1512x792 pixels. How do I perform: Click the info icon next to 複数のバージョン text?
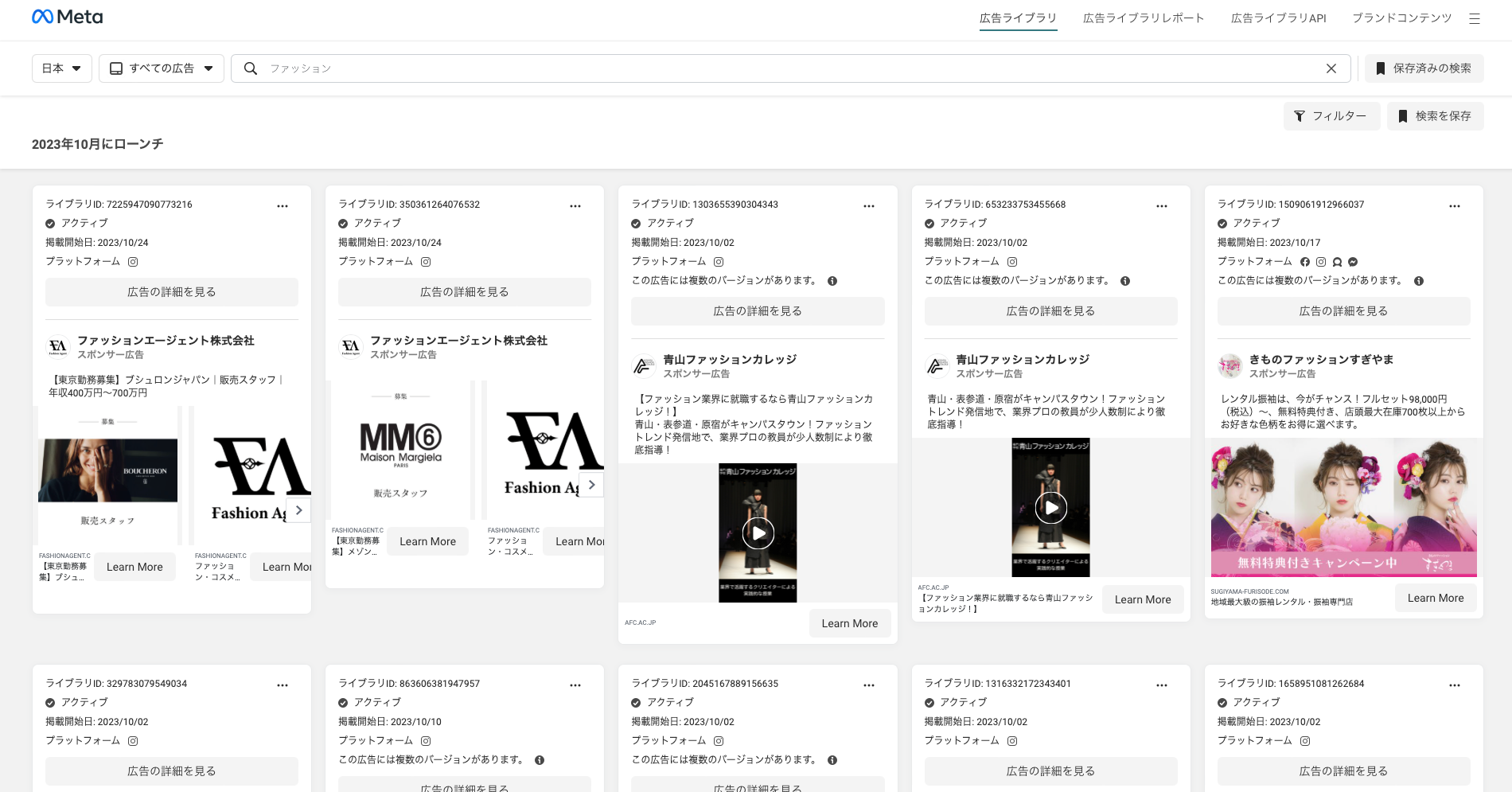point(833,280)
